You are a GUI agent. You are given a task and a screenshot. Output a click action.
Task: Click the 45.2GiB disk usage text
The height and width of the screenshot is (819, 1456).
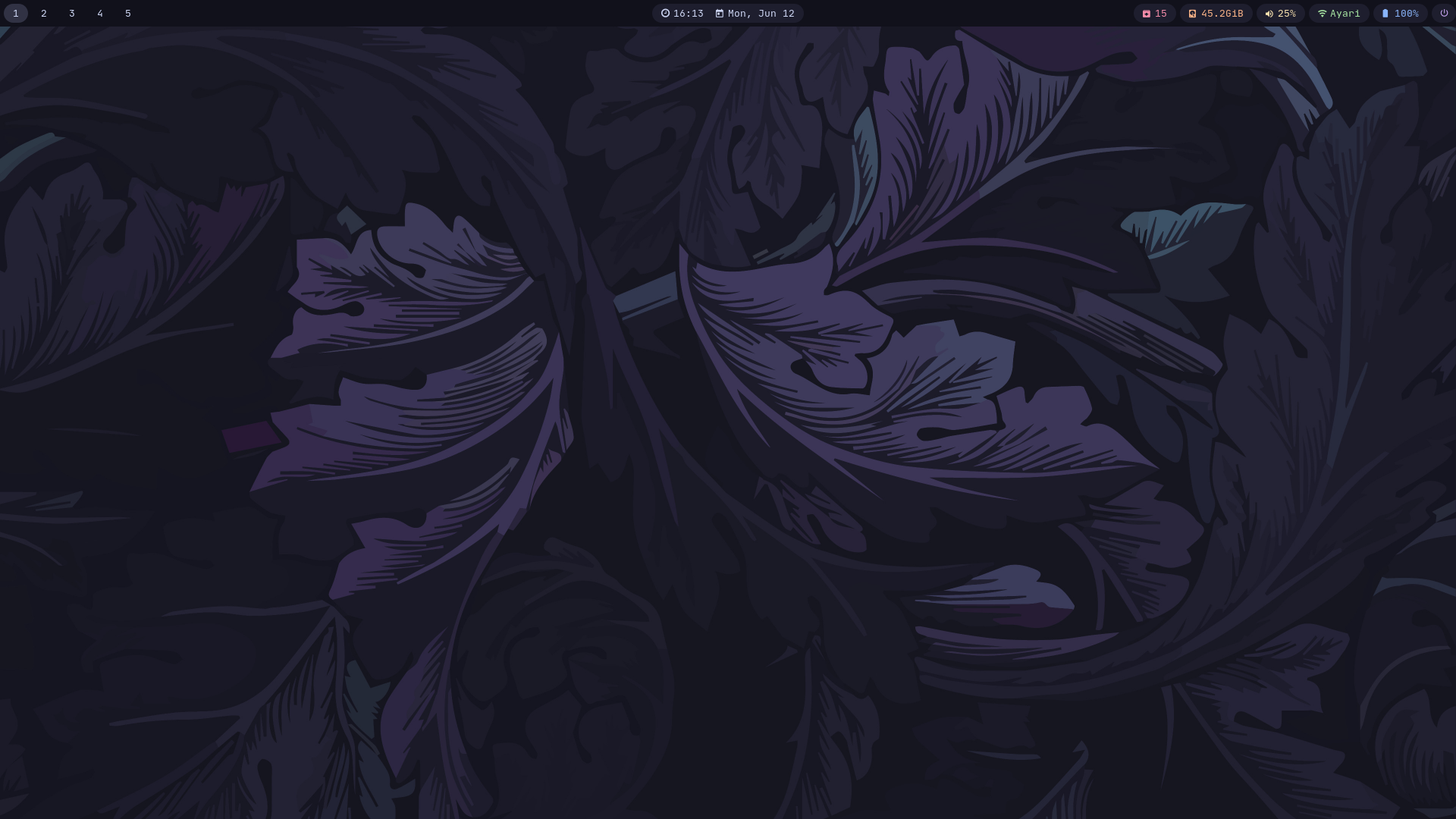click(x=1222, y=14)
